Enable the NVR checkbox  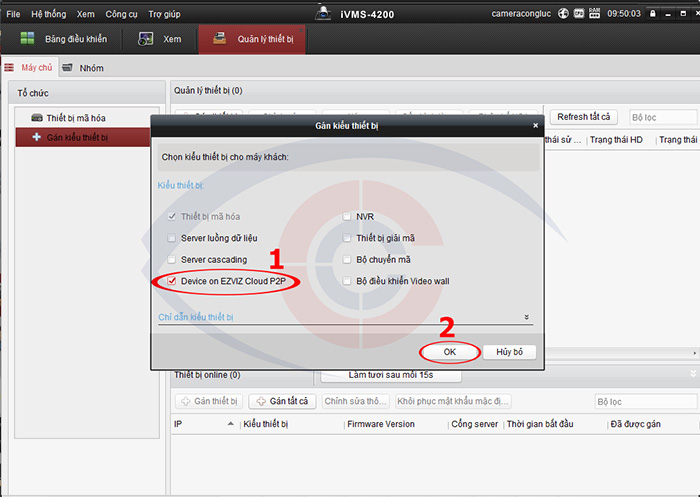pos(346,217)
